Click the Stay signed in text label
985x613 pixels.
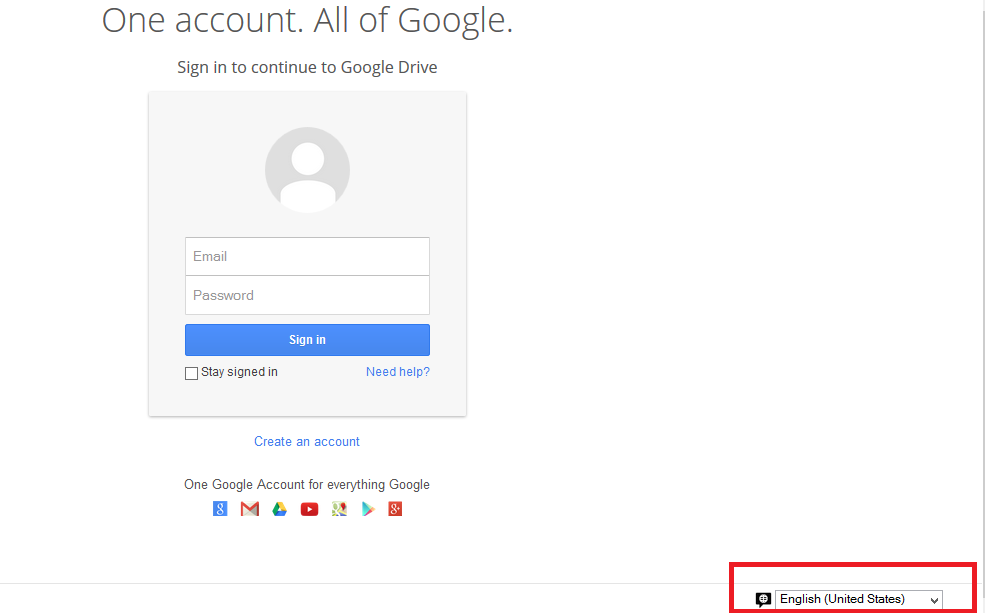click(x=238, y=371)
